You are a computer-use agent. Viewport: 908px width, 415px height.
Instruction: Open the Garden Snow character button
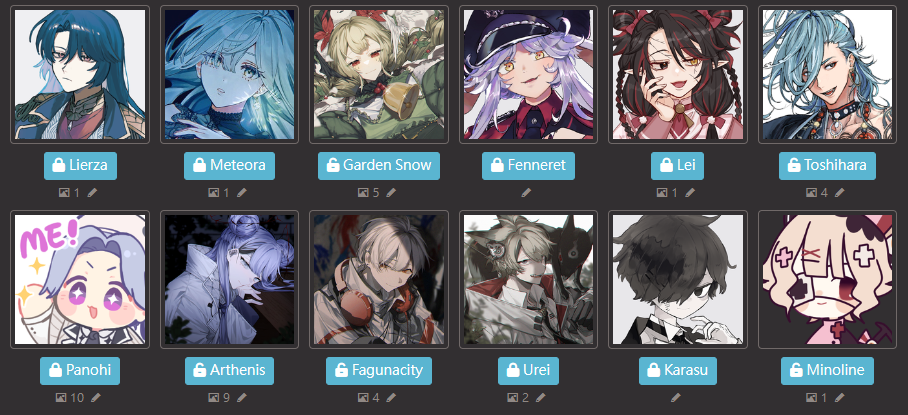pyautogui.click(x=379, y=166)
